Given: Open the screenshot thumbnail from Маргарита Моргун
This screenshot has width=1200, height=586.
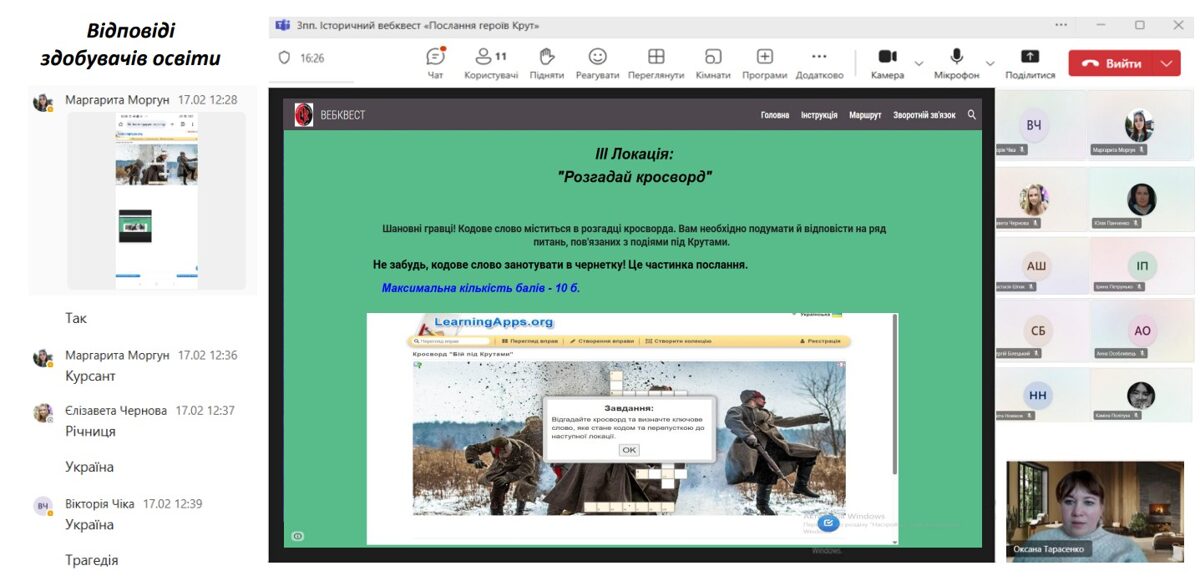Looking at the screenshot, I should click(156, 200).
